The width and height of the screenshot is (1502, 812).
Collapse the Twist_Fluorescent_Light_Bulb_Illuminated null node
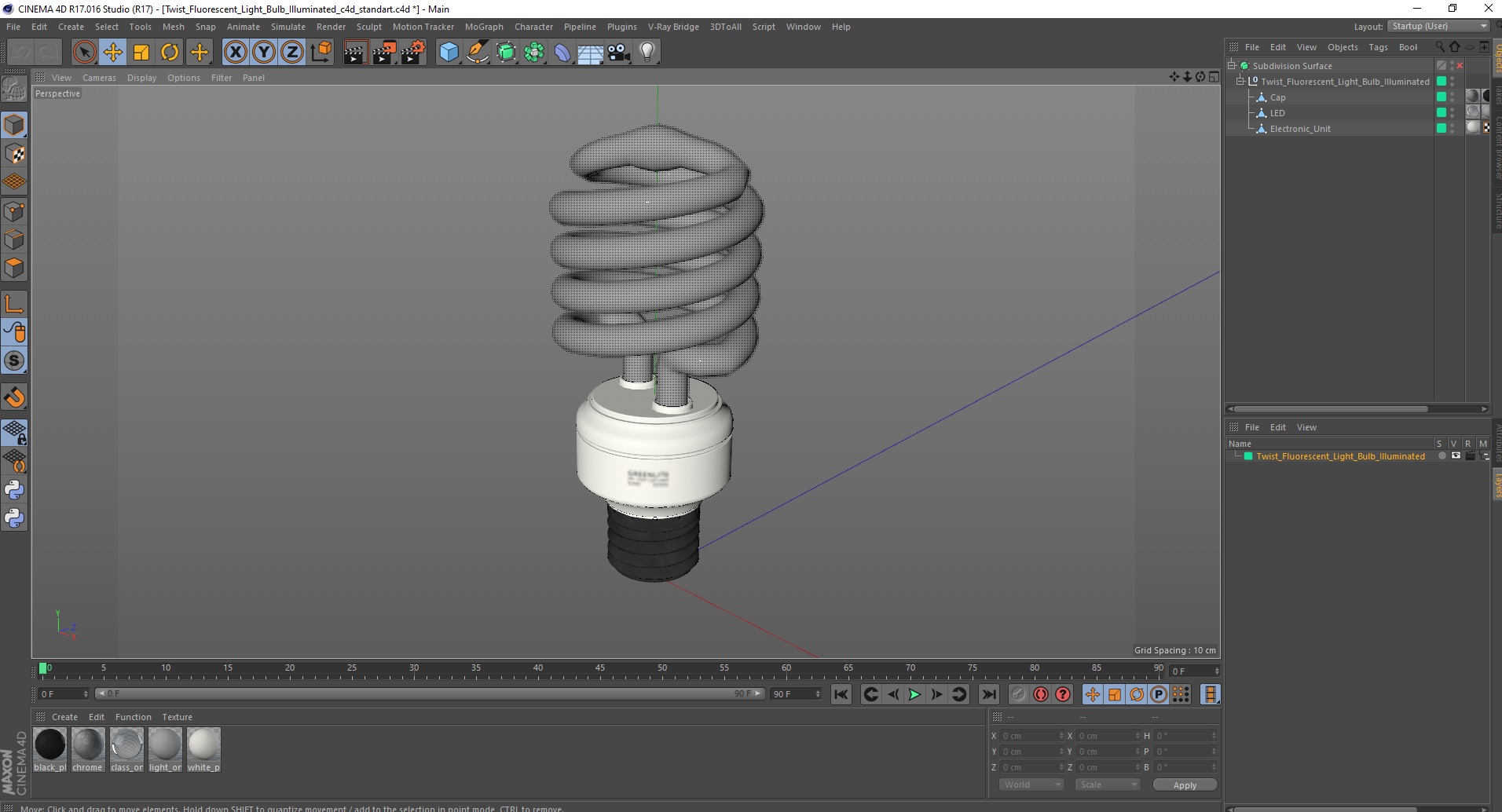1240,81
